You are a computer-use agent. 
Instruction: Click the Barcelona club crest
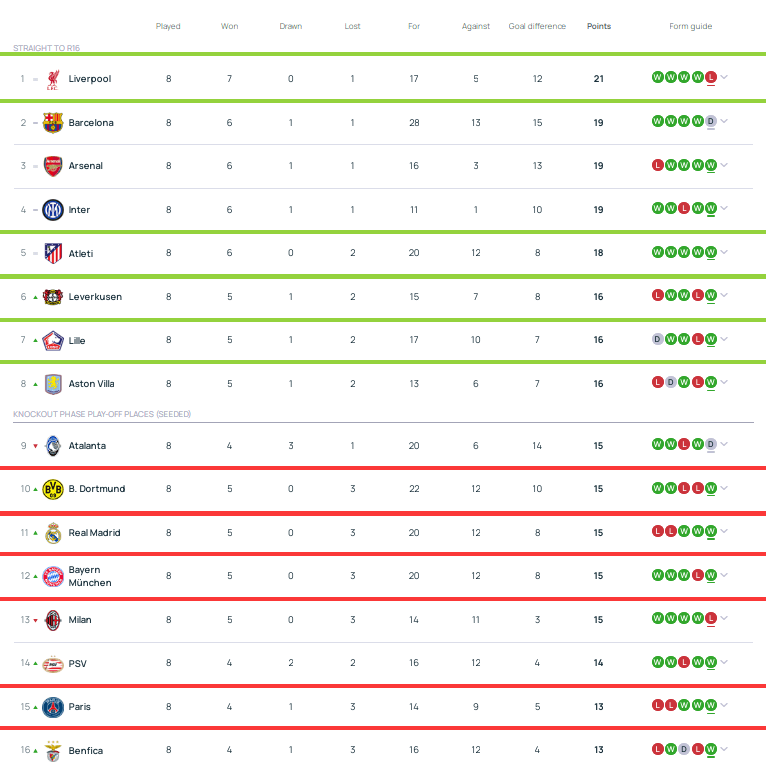click(53, 123)
